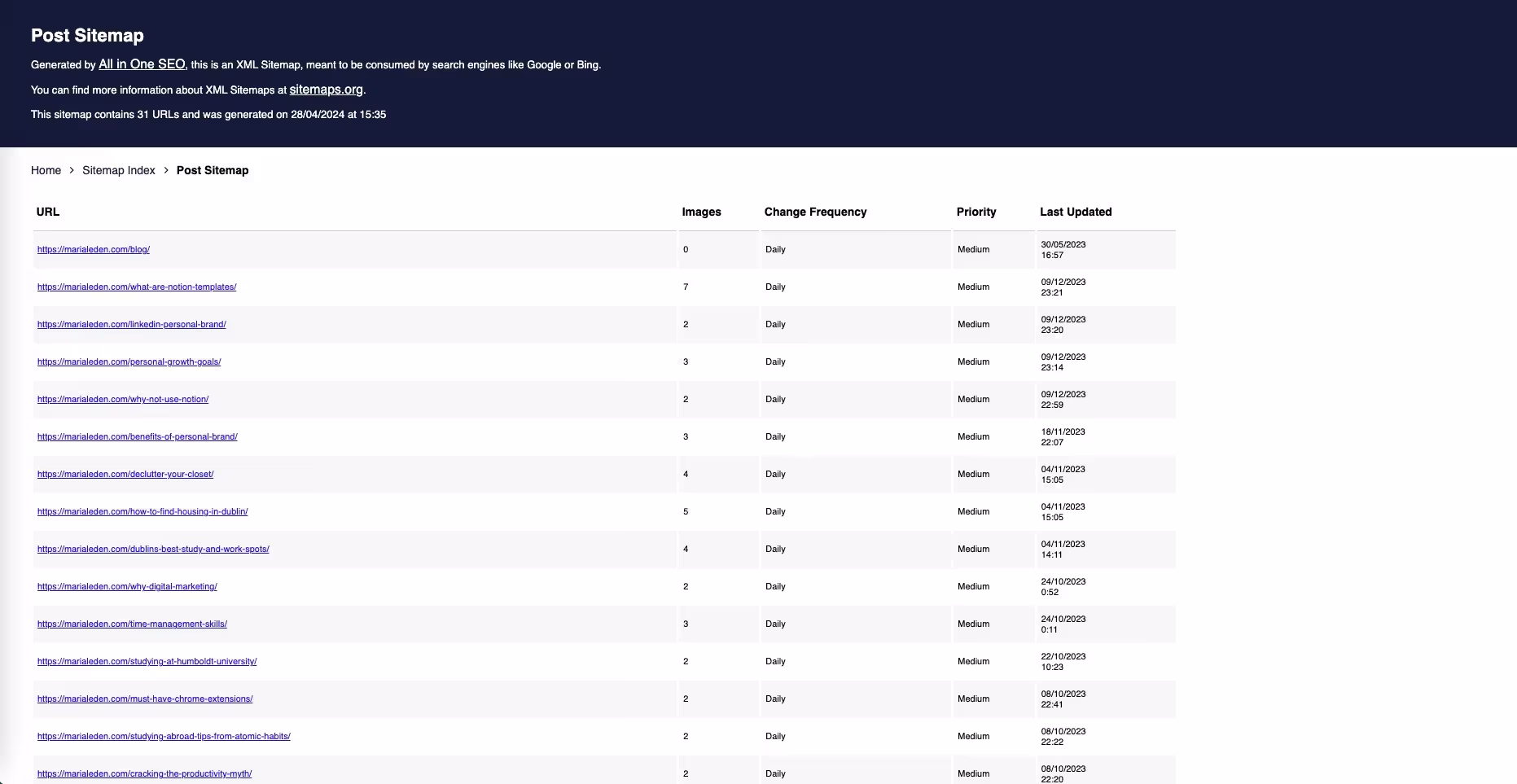Click Medium priority in the blog row
The width and height of the screenshot is (1517, 784).
(x=973, y=249)
